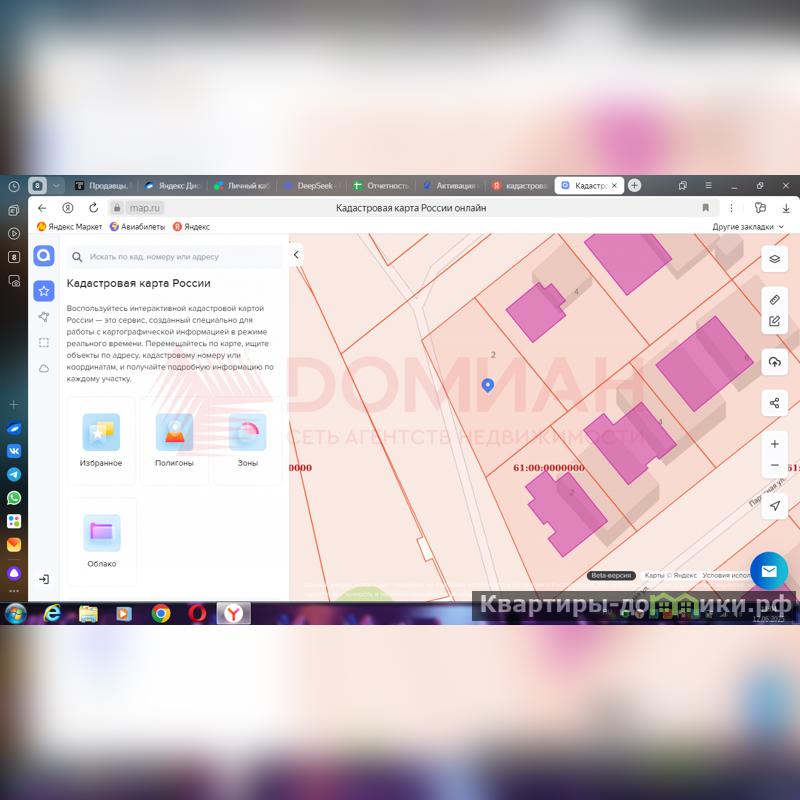
Task: Open the favorites star in sidebar
Action: point(43,291)
